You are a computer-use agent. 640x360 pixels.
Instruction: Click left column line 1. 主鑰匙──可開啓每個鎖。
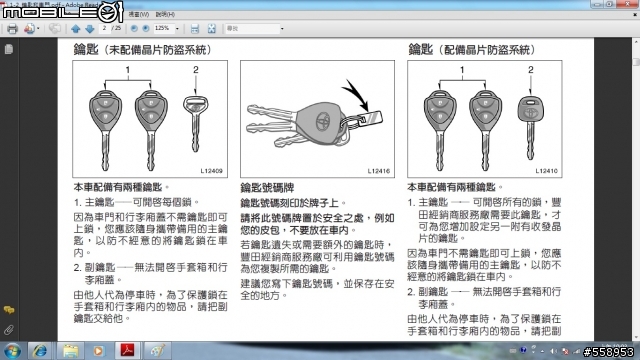tap(137, 202)
